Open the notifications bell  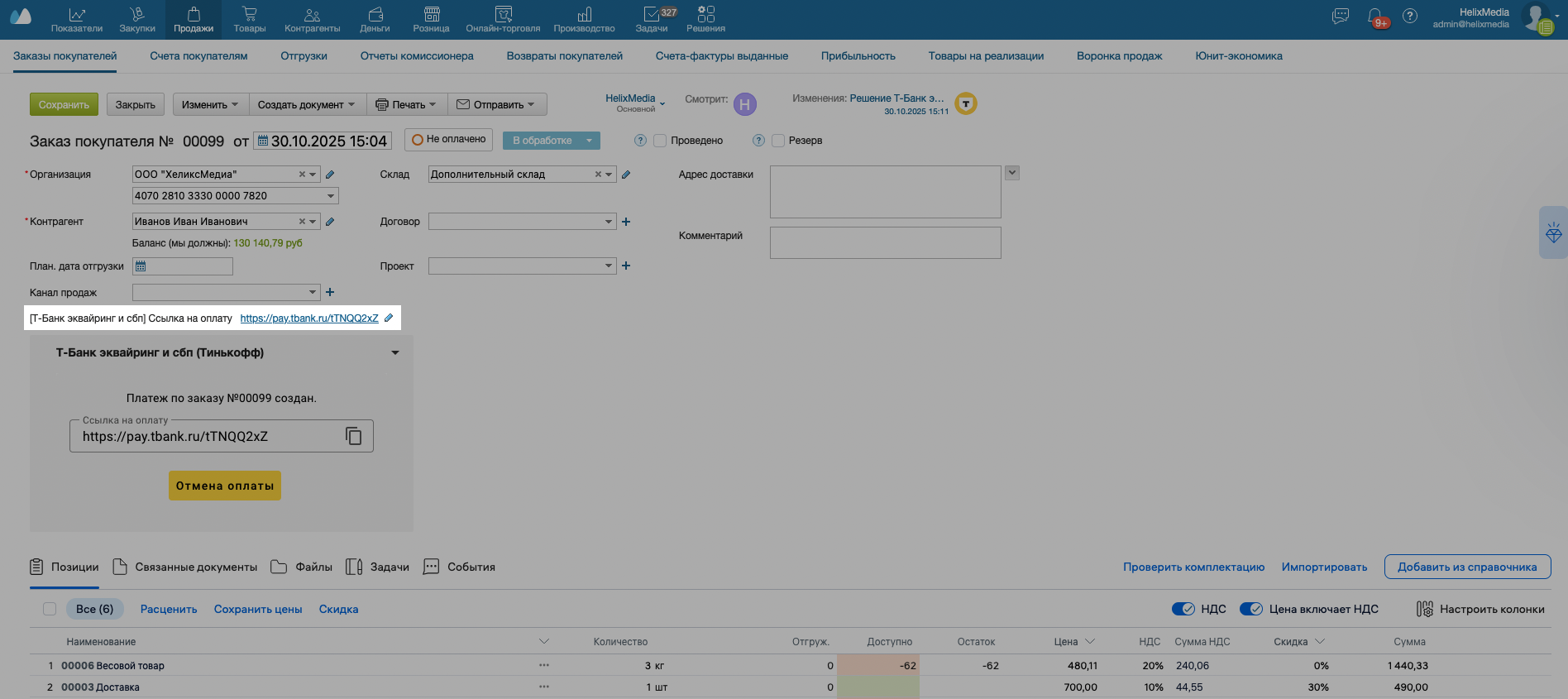point(1375,17)
